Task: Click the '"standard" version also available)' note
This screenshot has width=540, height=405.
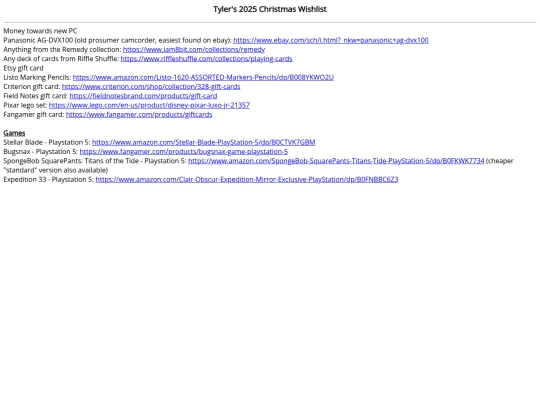Action: click(x=56, y=170)
